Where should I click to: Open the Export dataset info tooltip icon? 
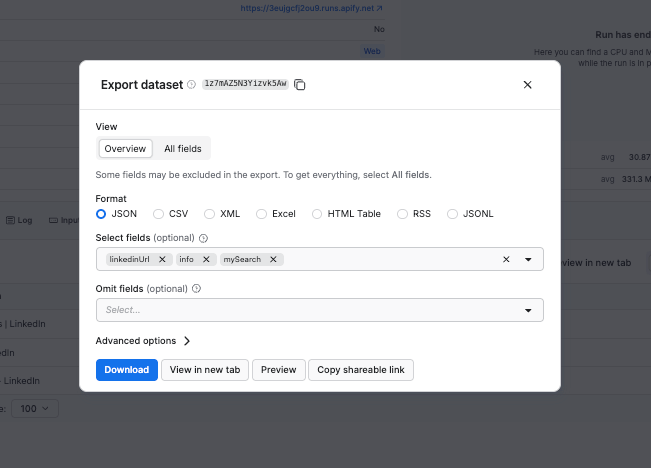(191, 85)
